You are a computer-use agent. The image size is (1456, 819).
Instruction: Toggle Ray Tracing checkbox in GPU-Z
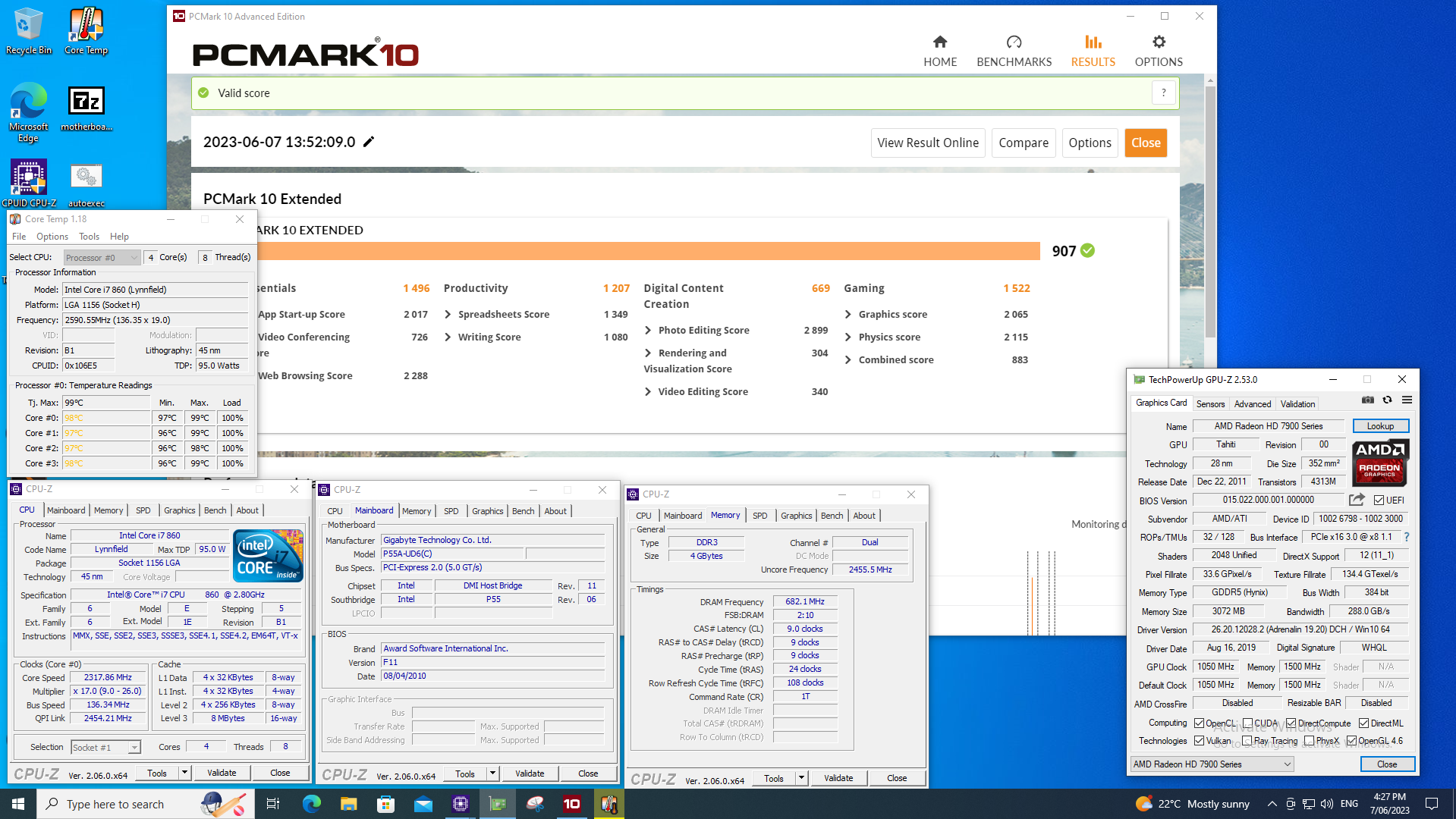(x=1247, y=741)
